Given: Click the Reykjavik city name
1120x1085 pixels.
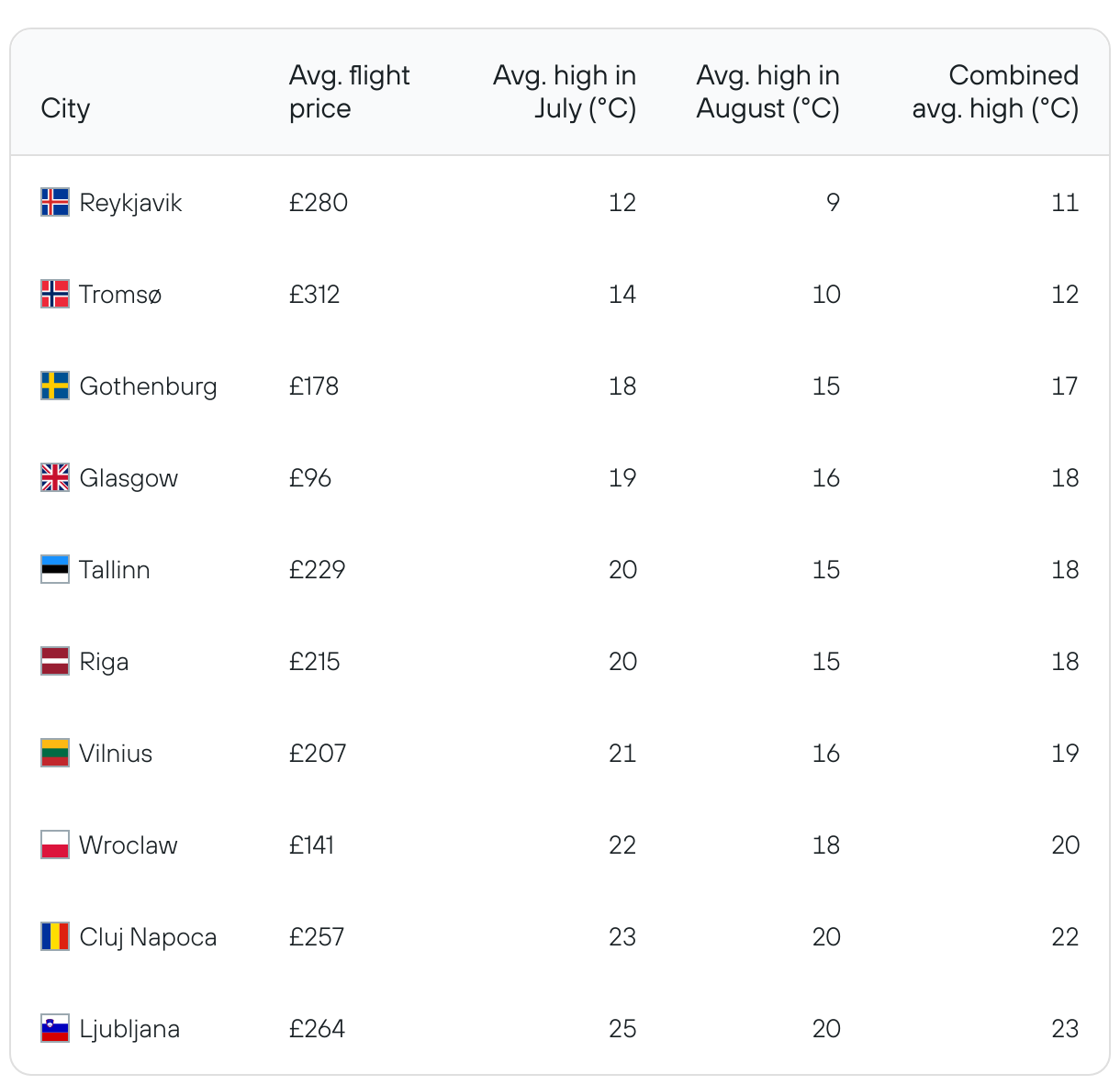Looking at the screenshot, I should click(x=130, y=202).
